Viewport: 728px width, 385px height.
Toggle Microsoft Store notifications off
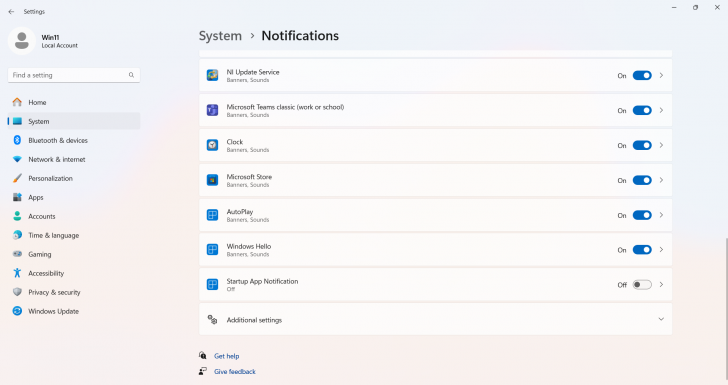coord(642,180)
